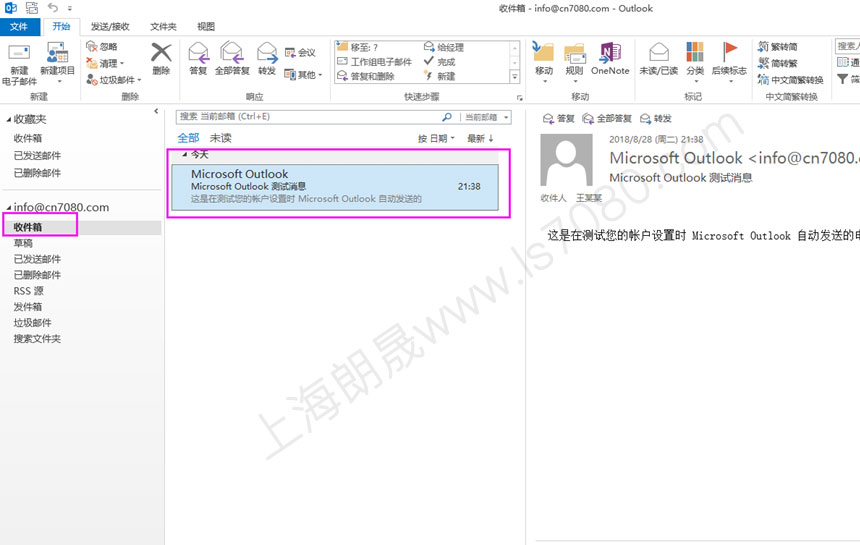Open the Junk (垃圾邮件) dropdown
This screenshot has height=545, width=860.
(114, 80)
